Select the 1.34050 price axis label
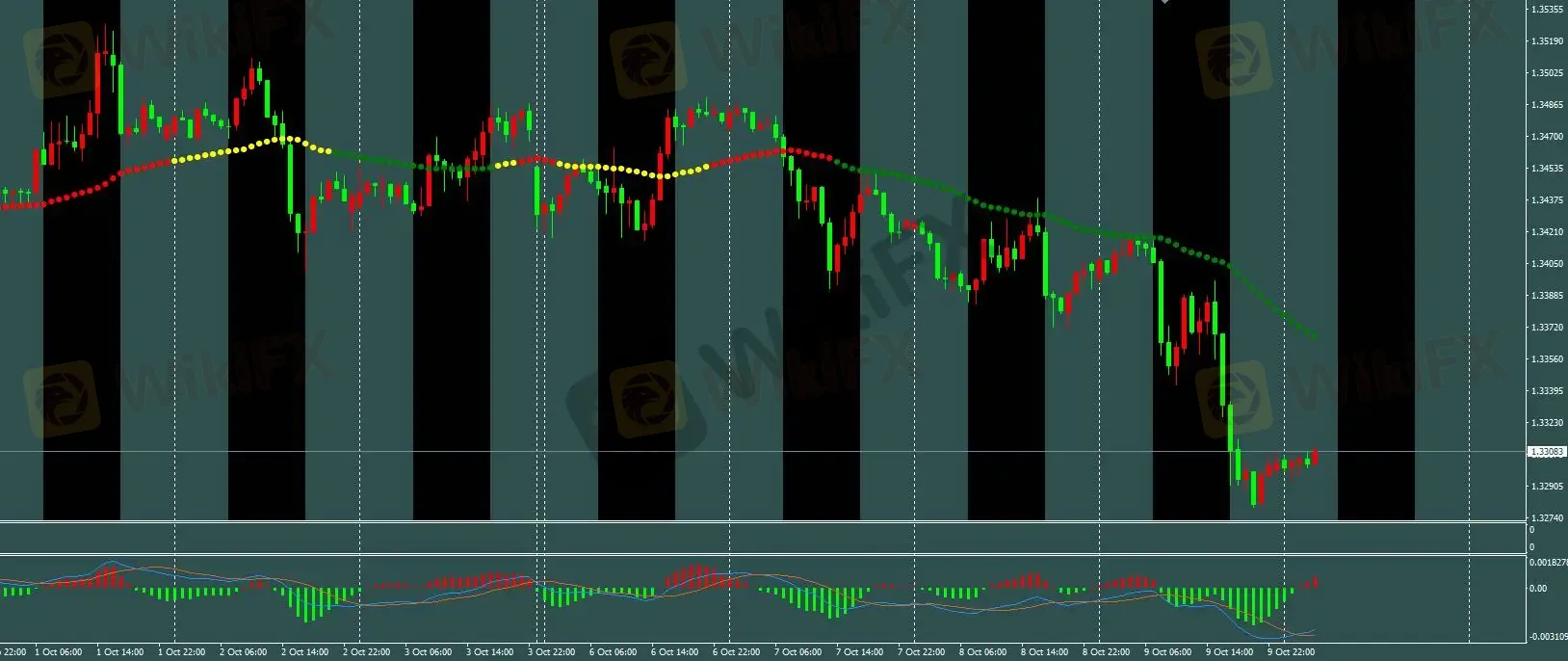The height and width of the screenshot is (661, 1568). 1546,264
